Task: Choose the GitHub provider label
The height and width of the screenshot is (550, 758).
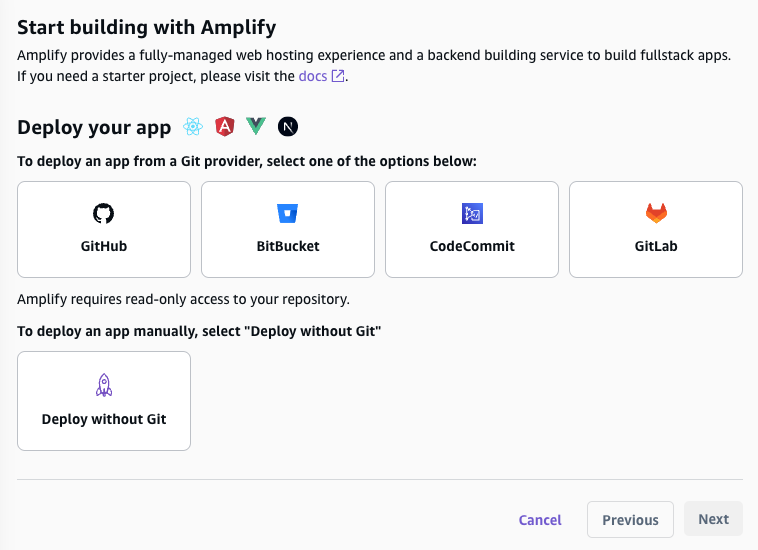Action: click(104, 245)
